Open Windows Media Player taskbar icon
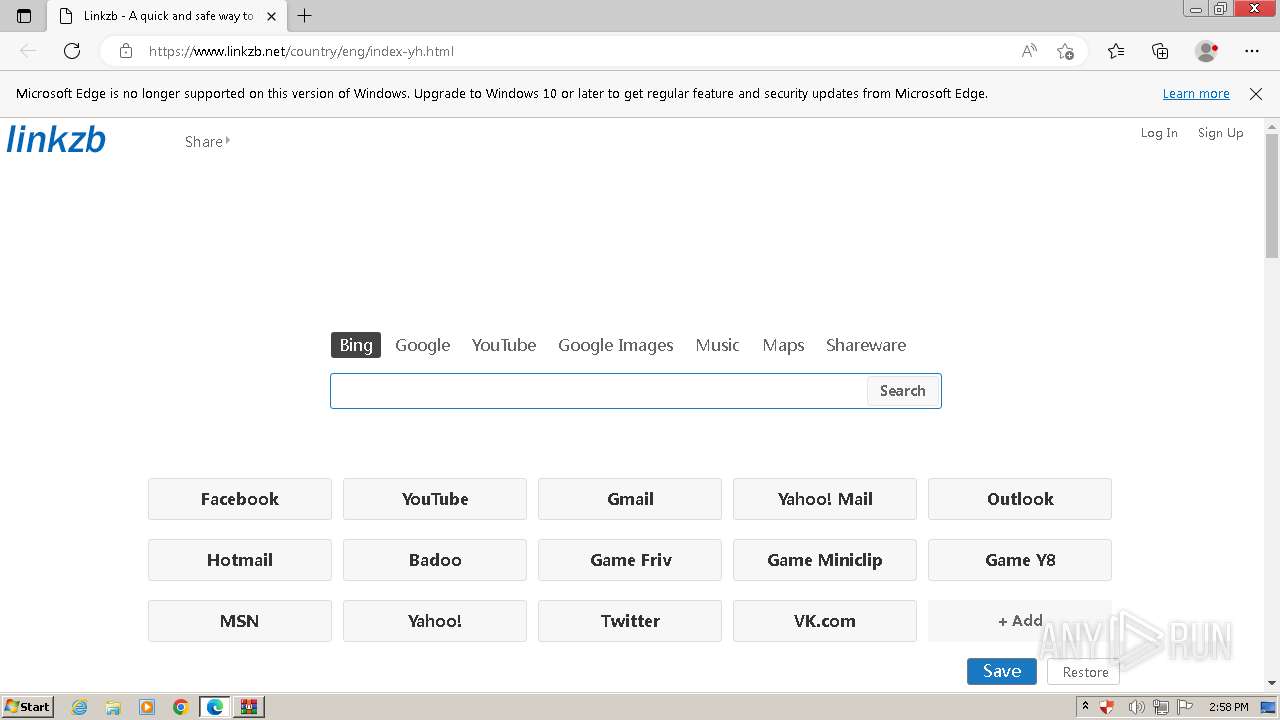Screen dimensions: 1280x720 147,707
